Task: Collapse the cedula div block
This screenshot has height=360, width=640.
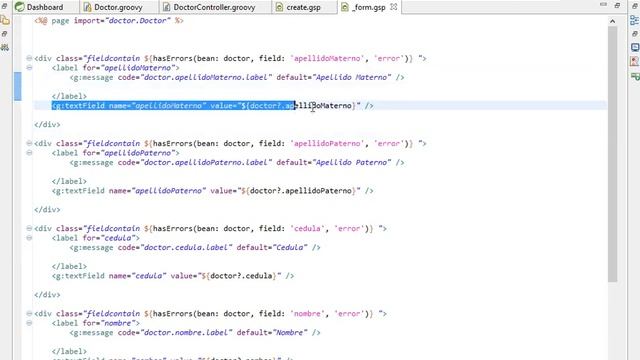Action: coord(29,228)
